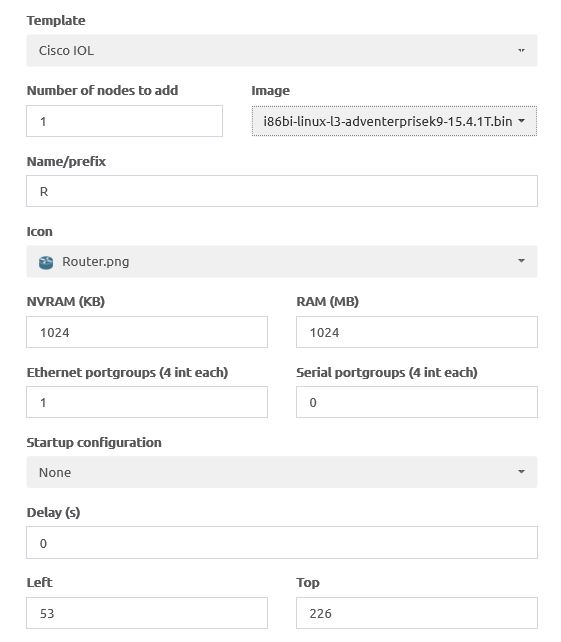Click the "Template" label

click(x=56, y=20)
